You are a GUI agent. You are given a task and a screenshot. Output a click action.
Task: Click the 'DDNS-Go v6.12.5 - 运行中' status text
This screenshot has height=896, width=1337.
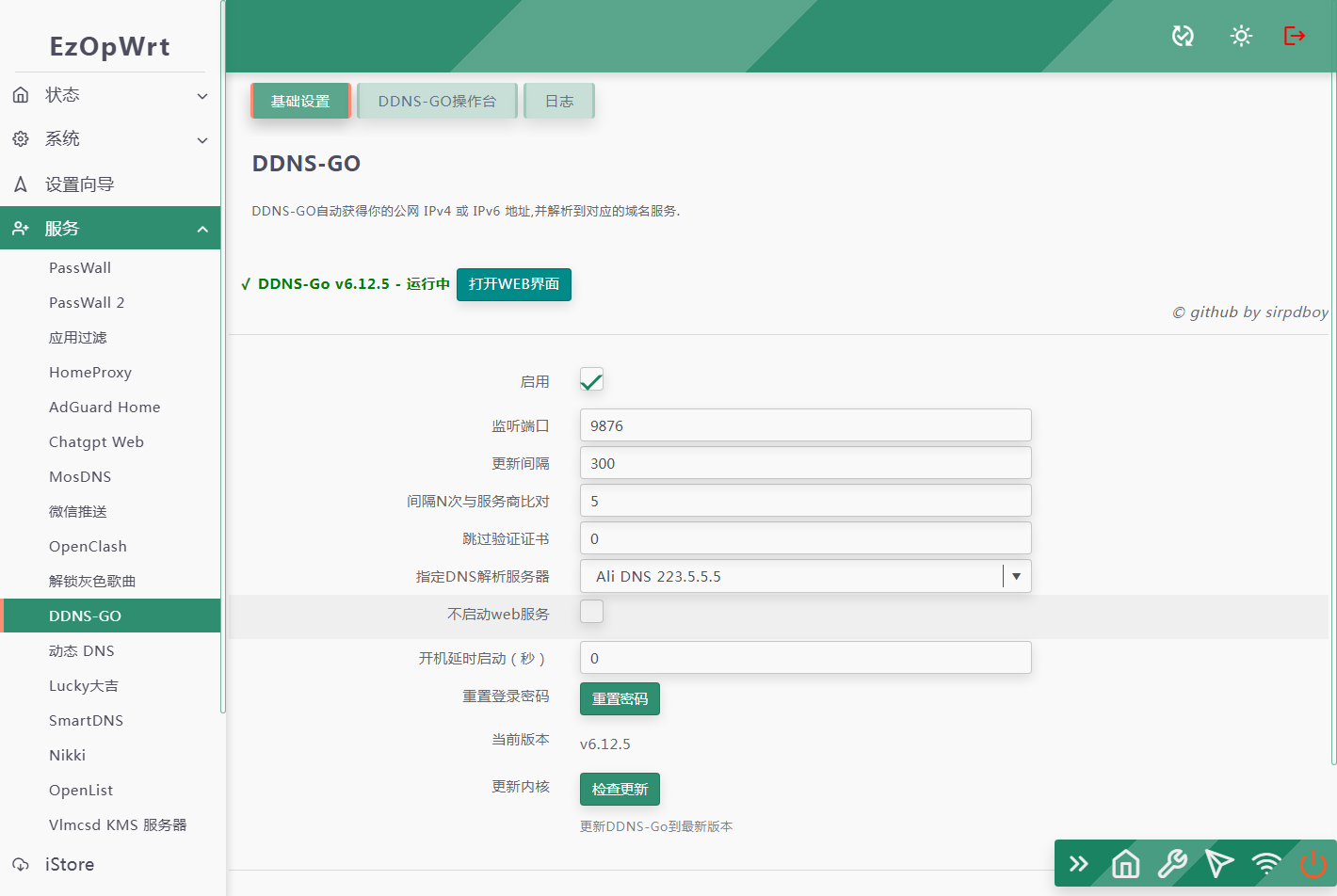(x=353, y=284)
